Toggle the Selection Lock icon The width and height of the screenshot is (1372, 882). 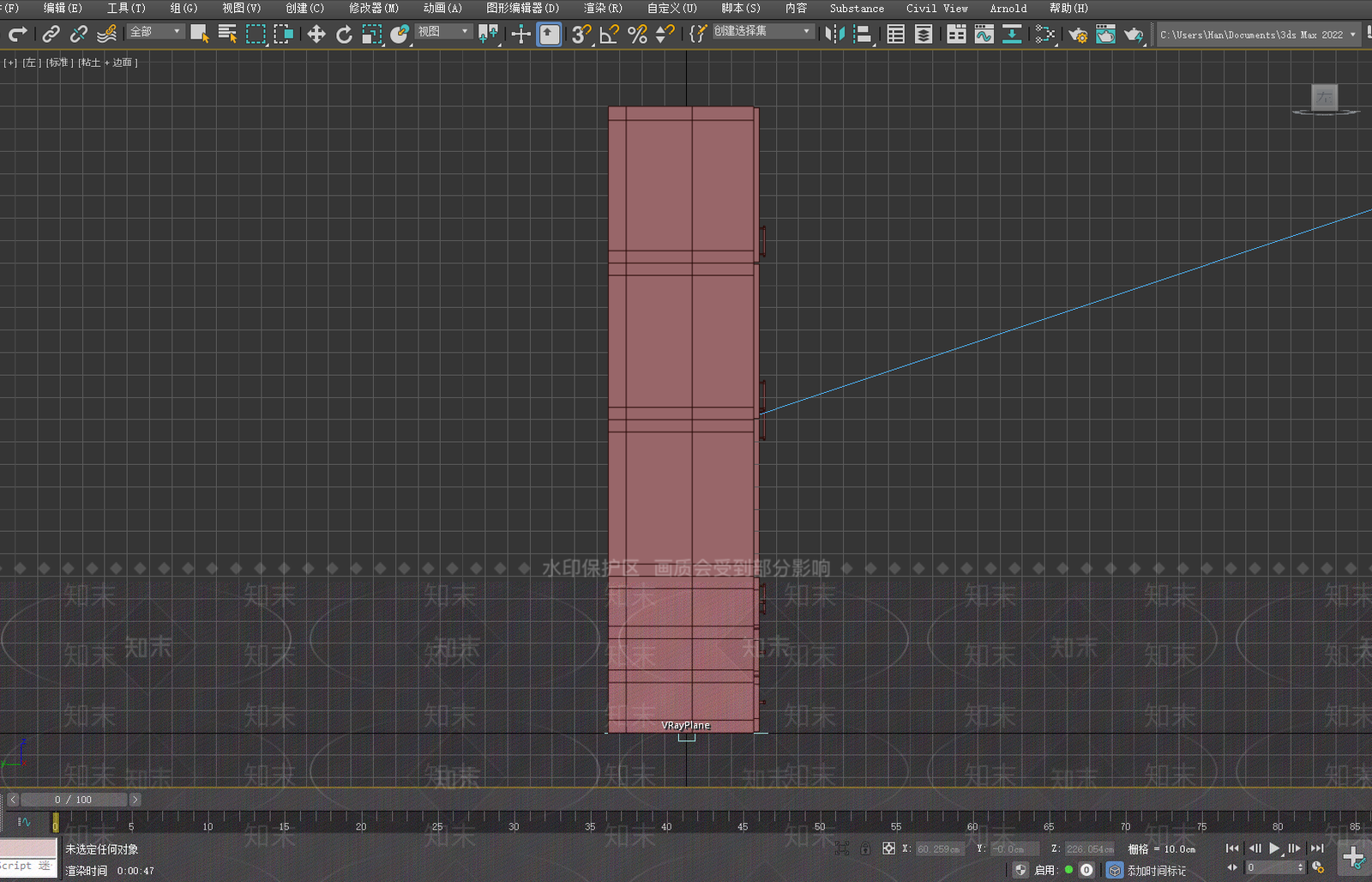(865, 849)
